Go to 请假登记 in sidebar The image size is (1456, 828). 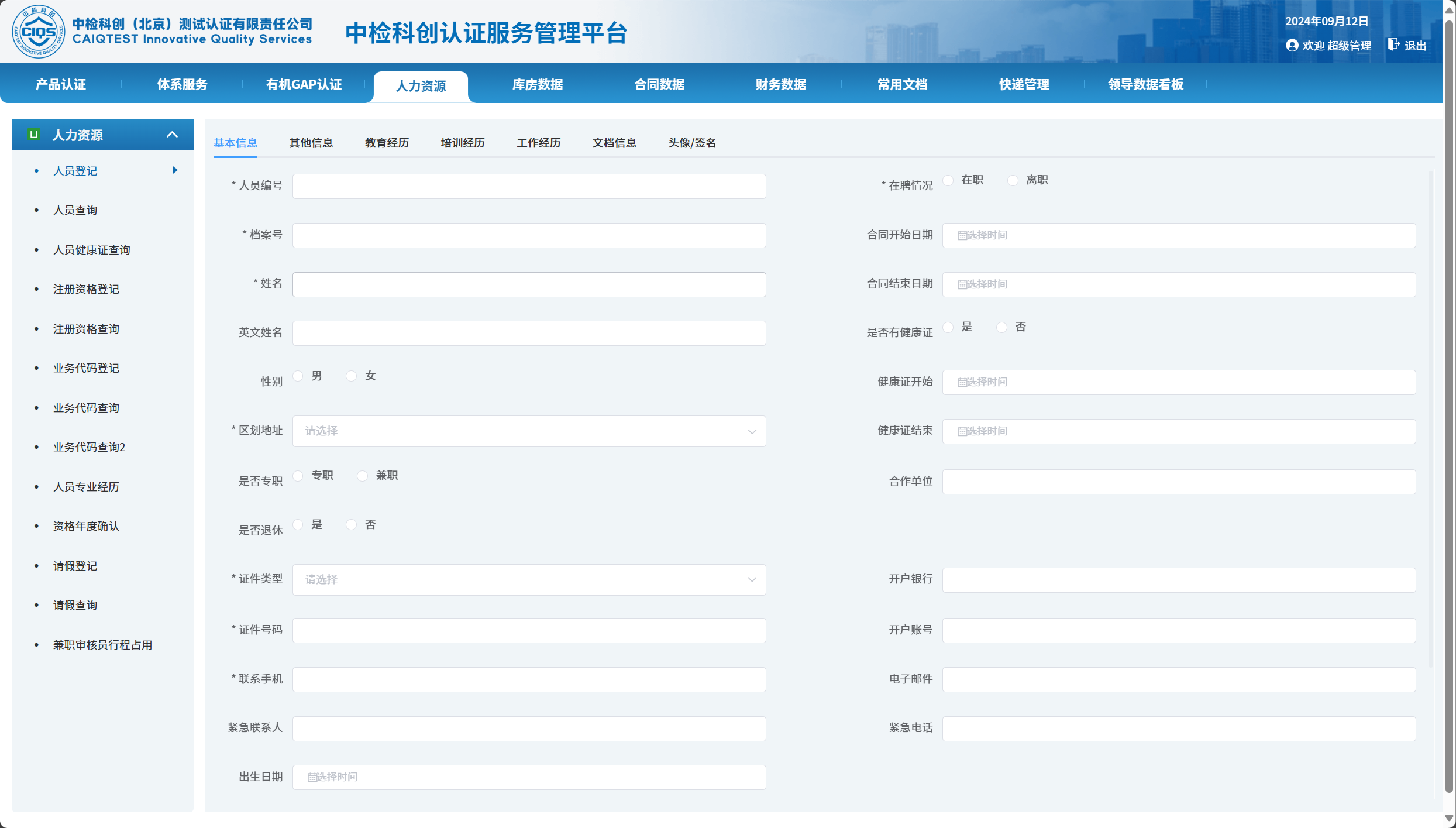pyautogui.click(x=75, y=566)
